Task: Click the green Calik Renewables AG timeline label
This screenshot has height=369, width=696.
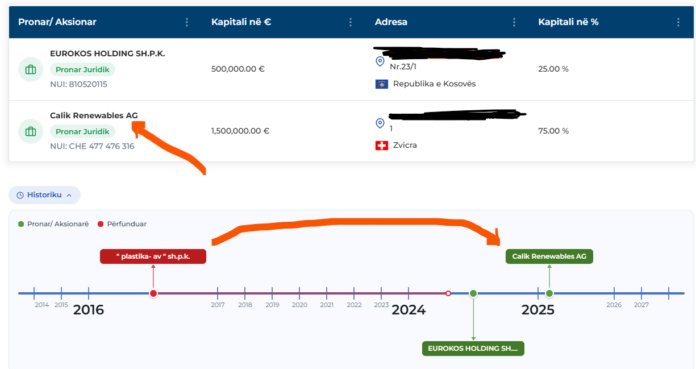Action: 549,256
